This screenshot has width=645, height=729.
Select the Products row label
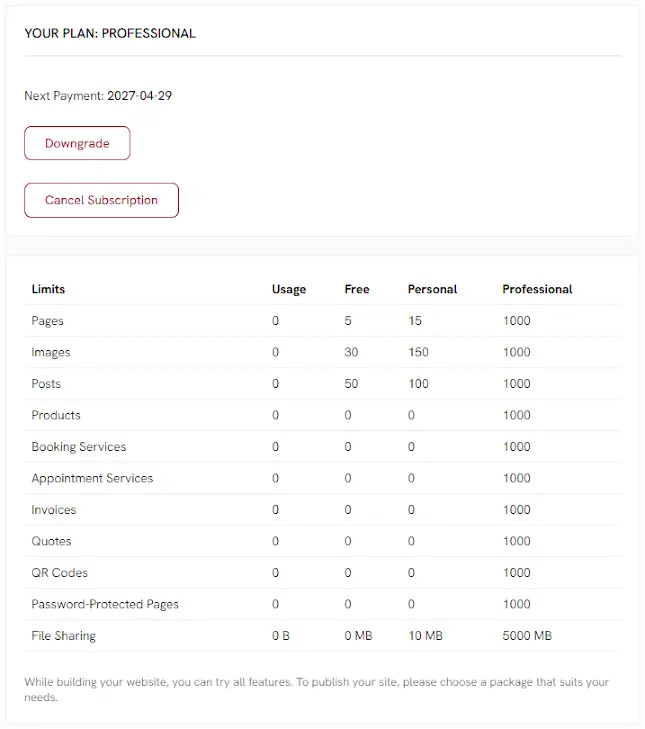[56, 415]
